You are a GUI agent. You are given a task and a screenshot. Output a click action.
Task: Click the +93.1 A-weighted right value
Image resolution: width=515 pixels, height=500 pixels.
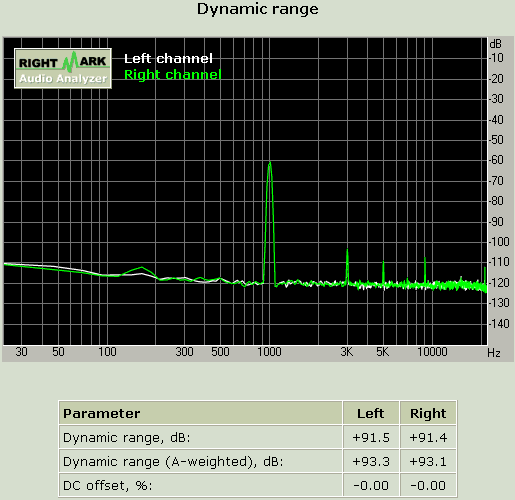coord(428,462)
